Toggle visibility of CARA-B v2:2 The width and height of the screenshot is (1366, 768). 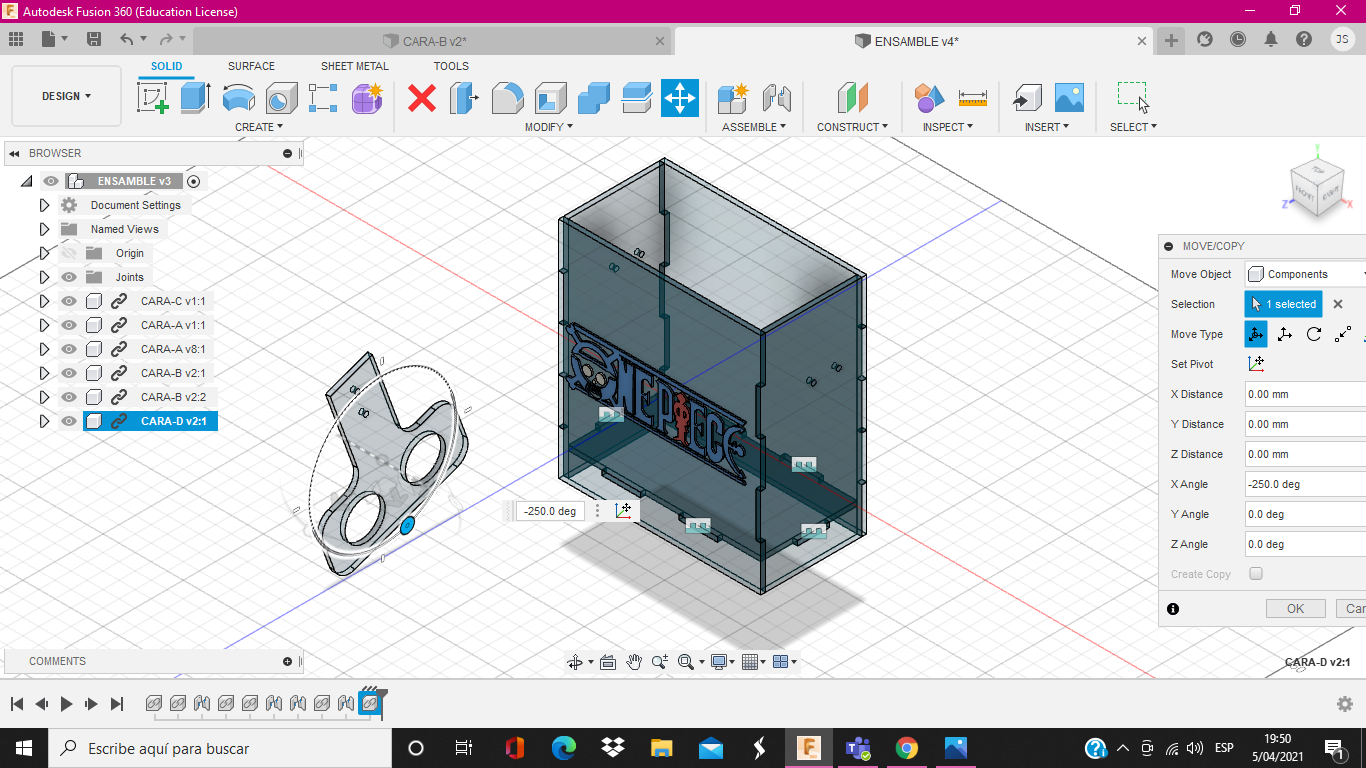pos(69,397)
